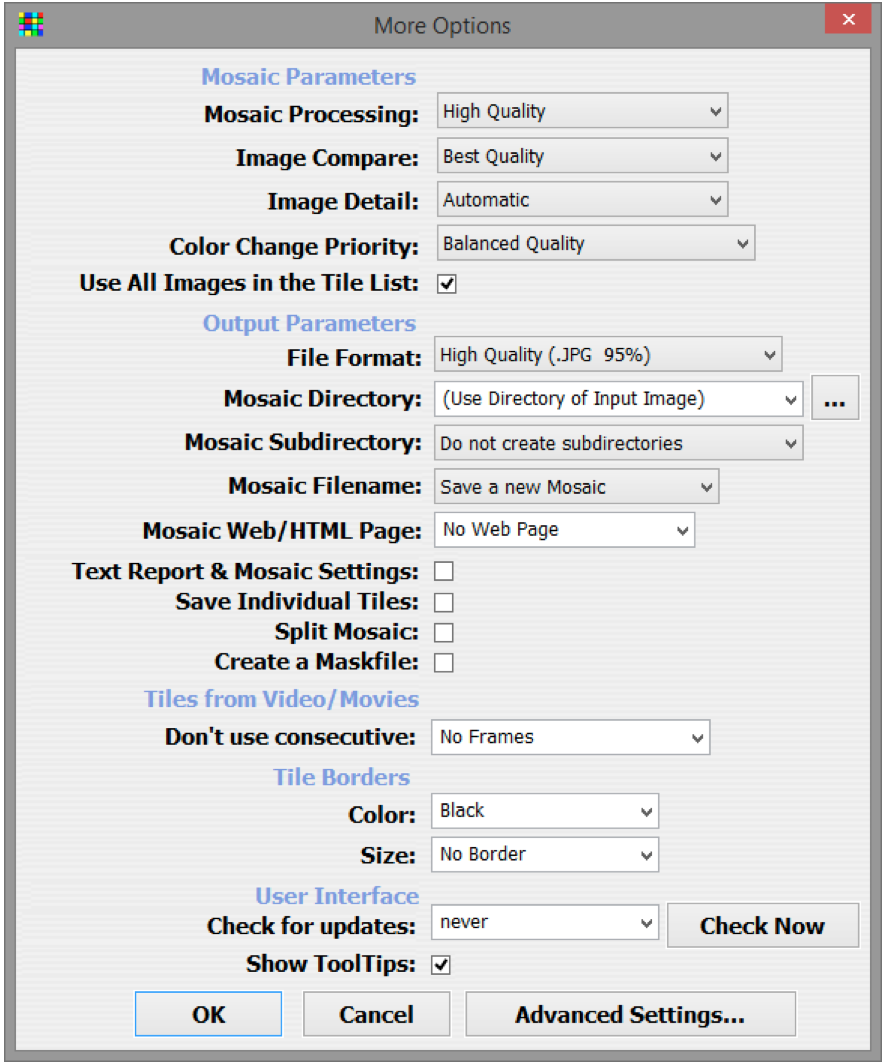Uncheck Use All Images in the Tile List

[447, 284]
